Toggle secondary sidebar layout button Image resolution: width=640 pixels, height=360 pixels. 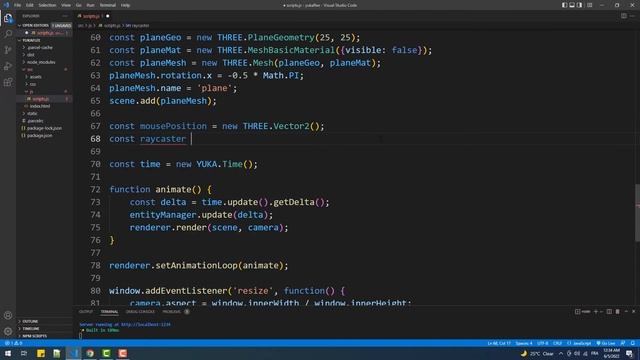click(x=580, y=5)
